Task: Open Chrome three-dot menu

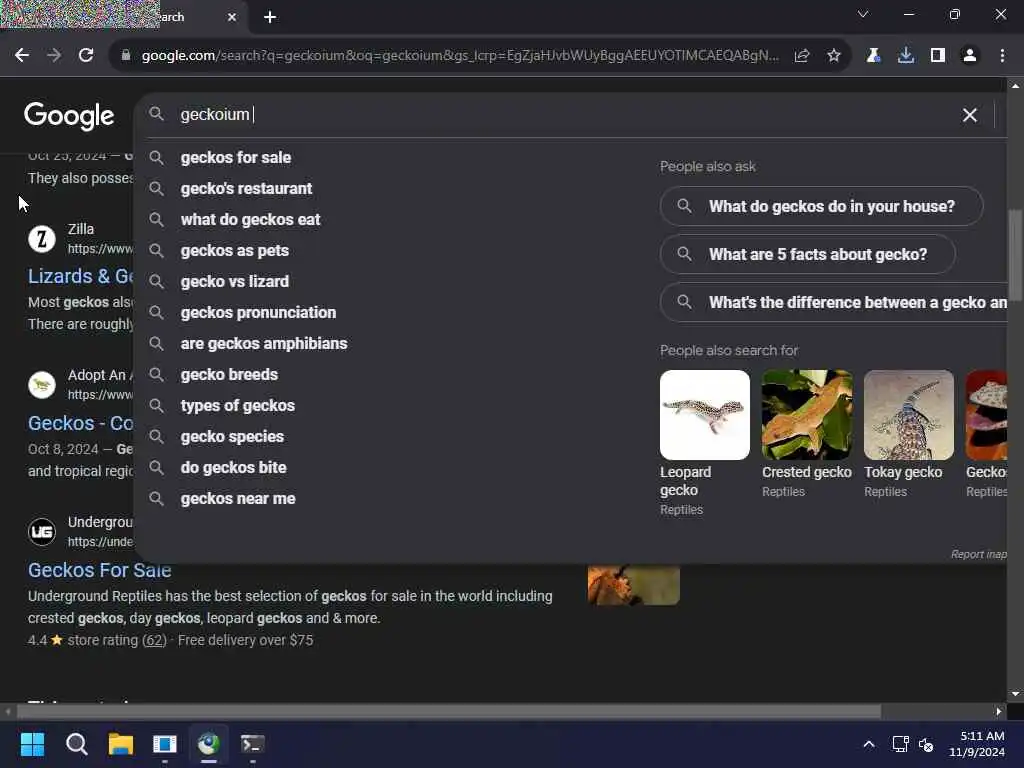Action: click(1002, 56)
